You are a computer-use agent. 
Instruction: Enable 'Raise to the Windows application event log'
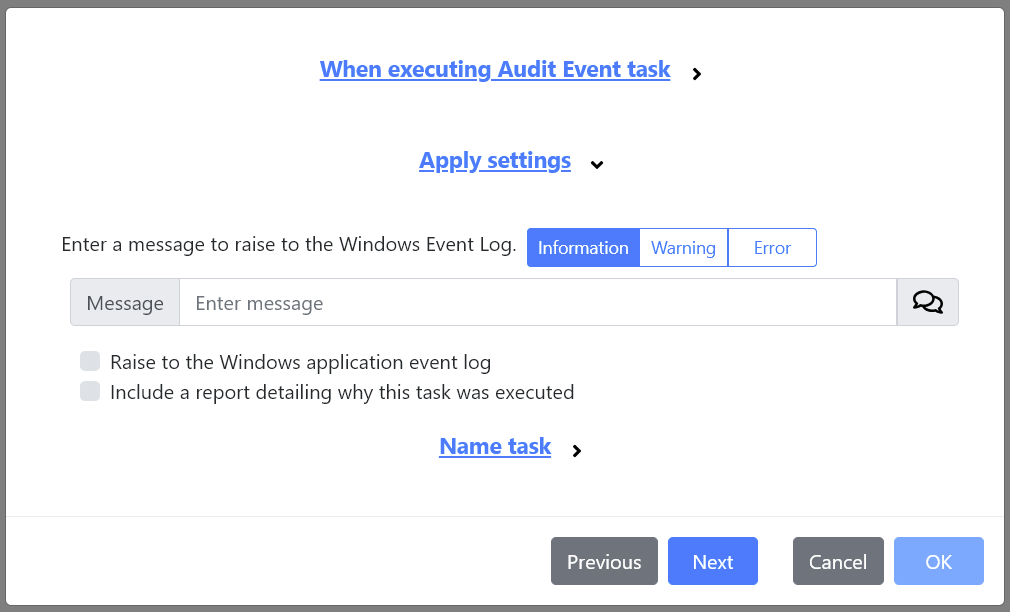click(x=90, y=361)
